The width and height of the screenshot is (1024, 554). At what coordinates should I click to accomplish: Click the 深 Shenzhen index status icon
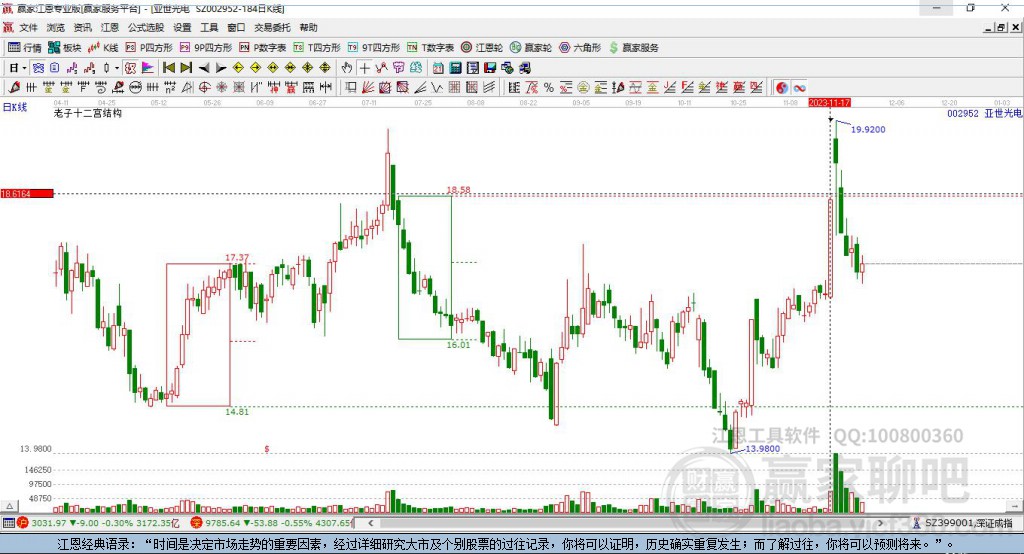click(x=196, y=523)
